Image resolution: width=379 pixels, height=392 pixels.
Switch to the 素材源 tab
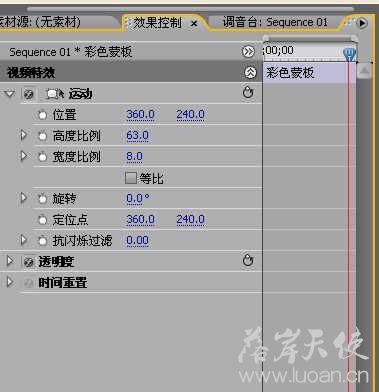(x=40, y=22)
